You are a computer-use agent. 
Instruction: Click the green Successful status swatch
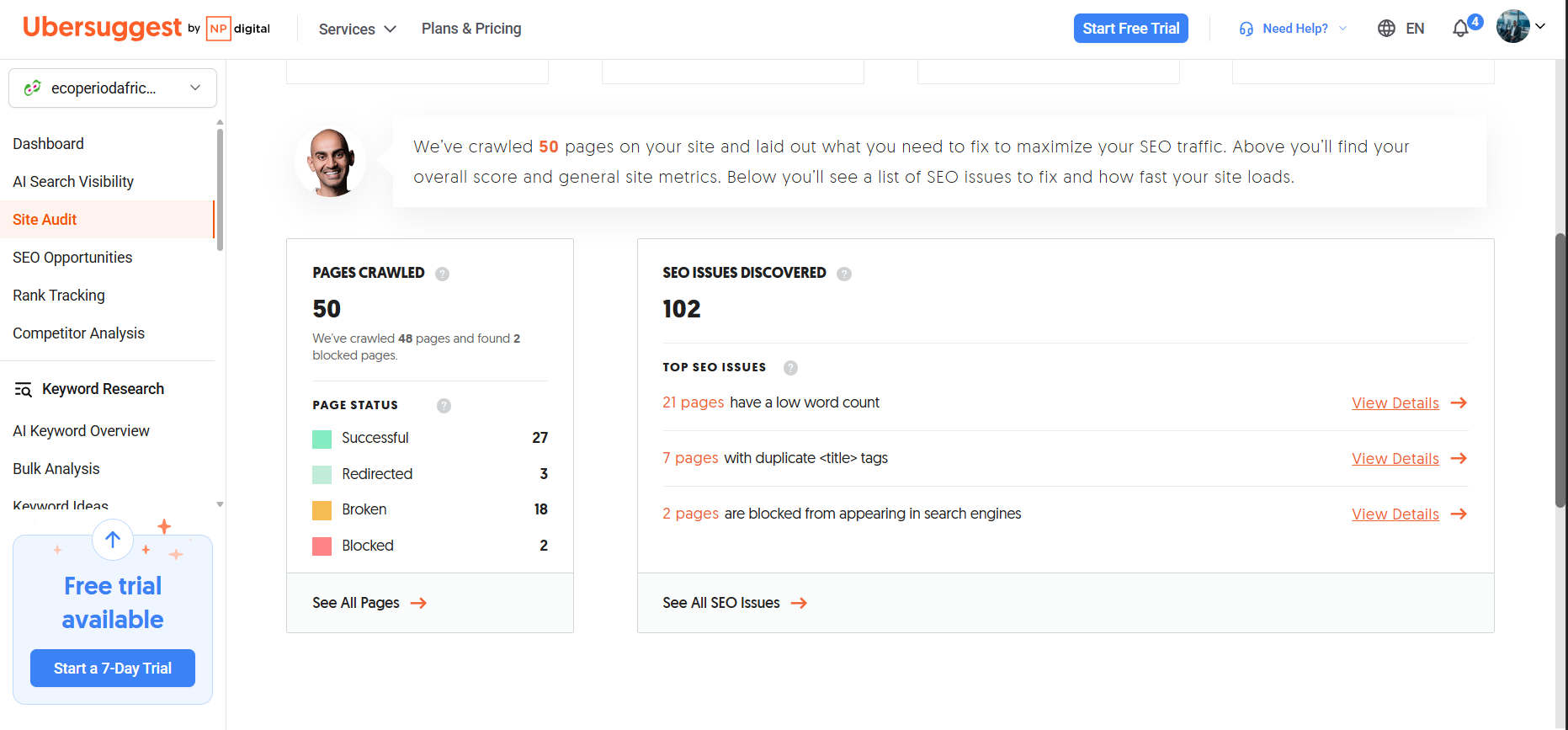coord(322,439)
